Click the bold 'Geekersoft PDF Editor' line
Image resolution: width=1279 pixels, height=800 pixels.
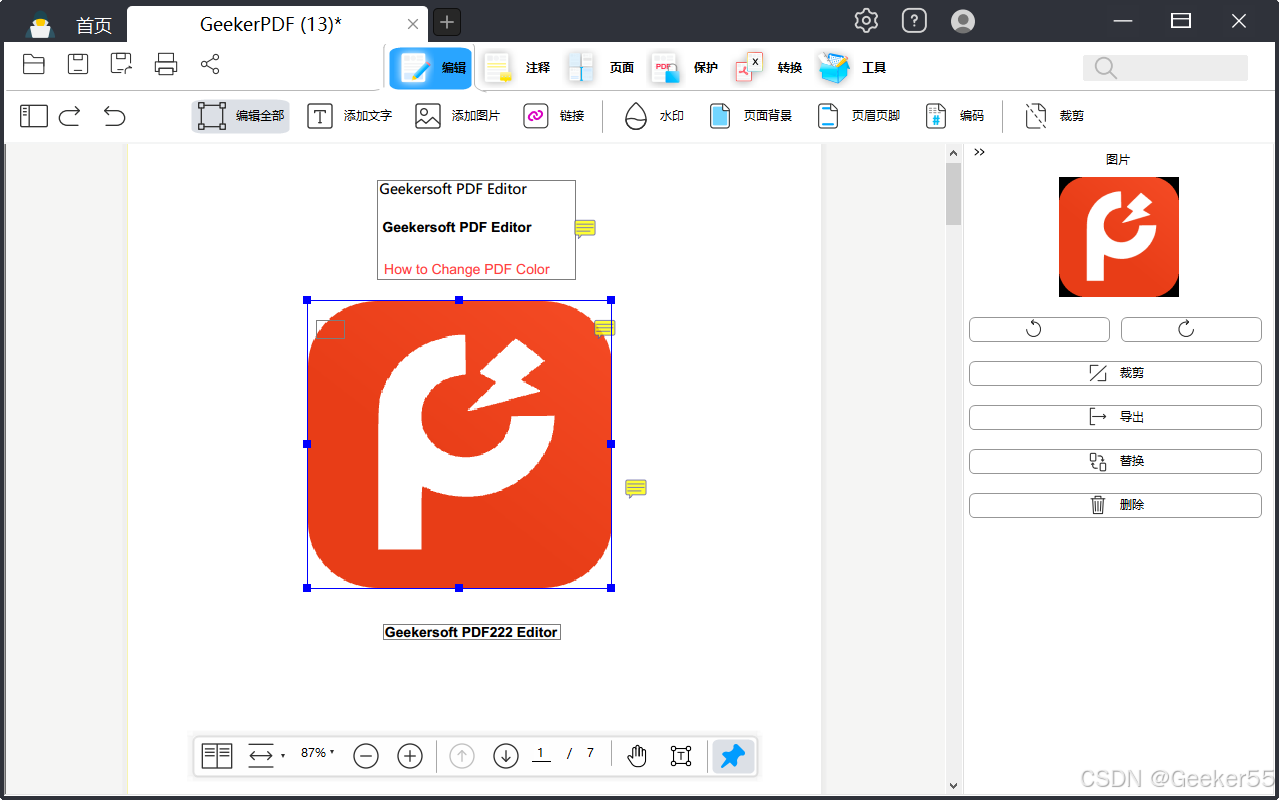point(457,227)
